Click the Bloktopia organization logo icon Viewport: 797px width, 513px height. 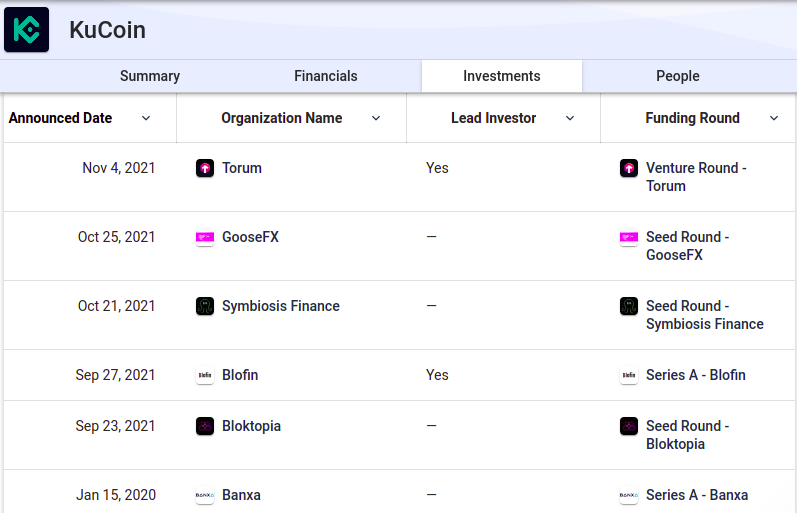click(x=205, y=426)
